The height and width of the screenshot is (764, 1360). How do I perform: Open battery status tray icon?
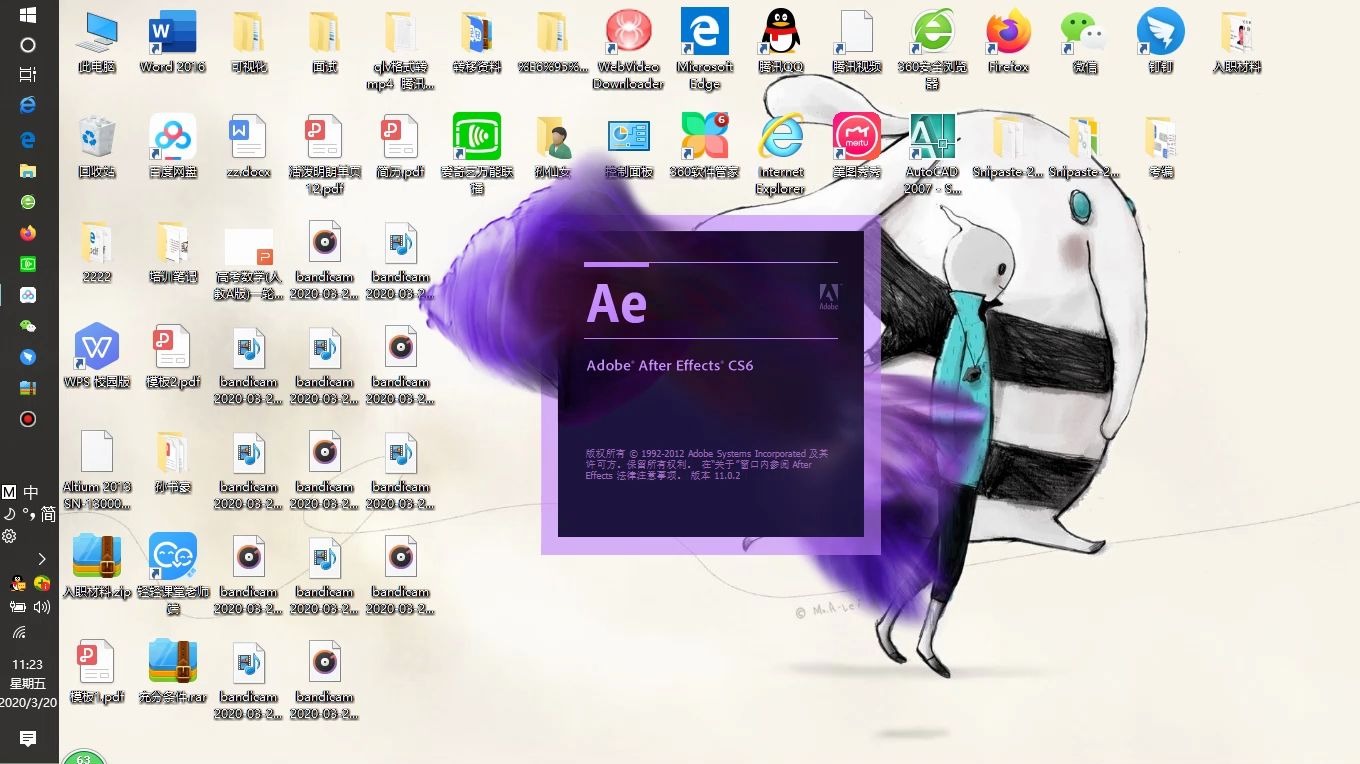(18, 607)
